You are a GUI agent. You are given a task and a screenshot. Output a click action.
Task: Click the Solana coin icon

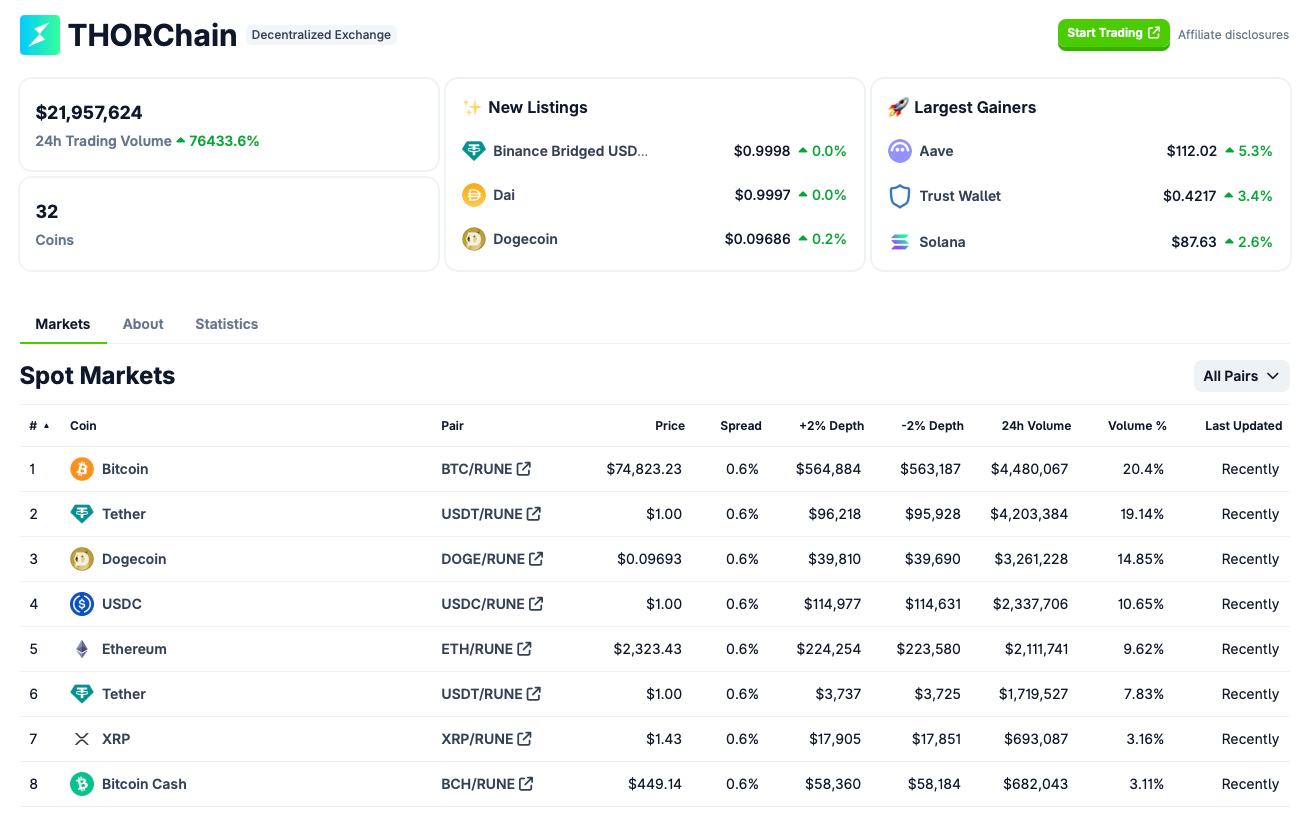tap(900, 242)
